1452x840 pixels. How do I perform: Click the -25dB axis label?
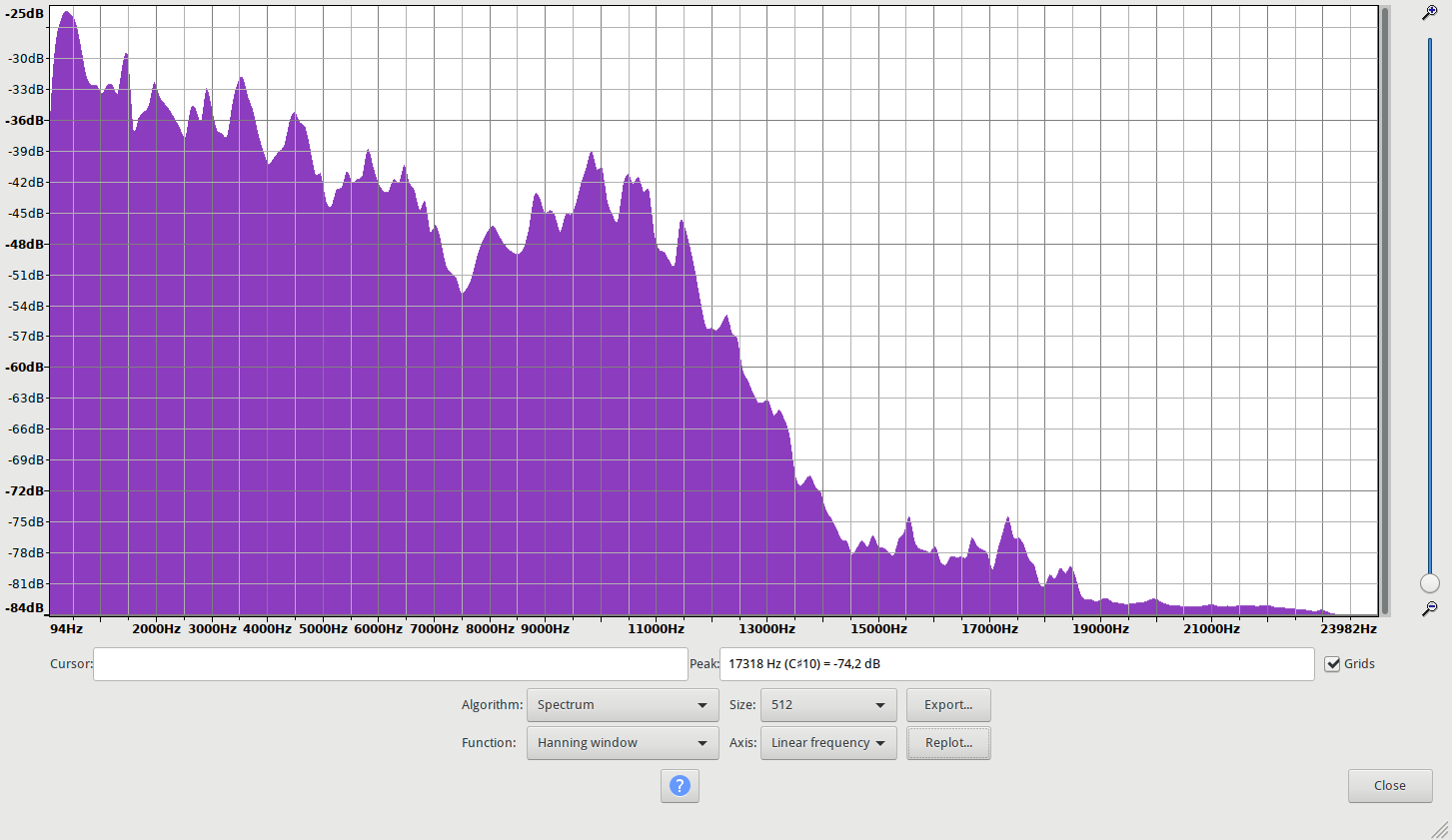[26, 15]
